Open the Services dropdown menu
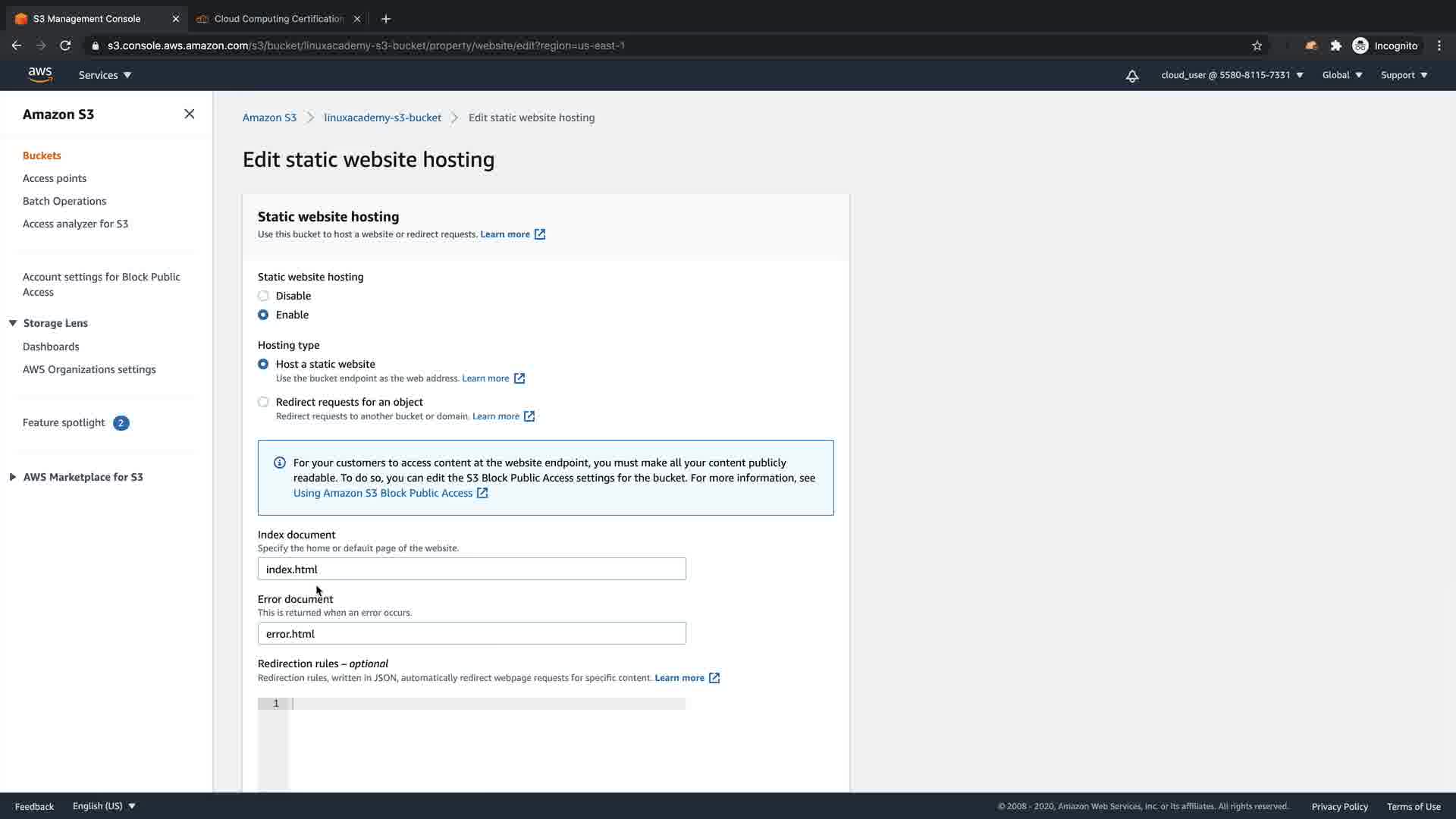 click(105, 75)
